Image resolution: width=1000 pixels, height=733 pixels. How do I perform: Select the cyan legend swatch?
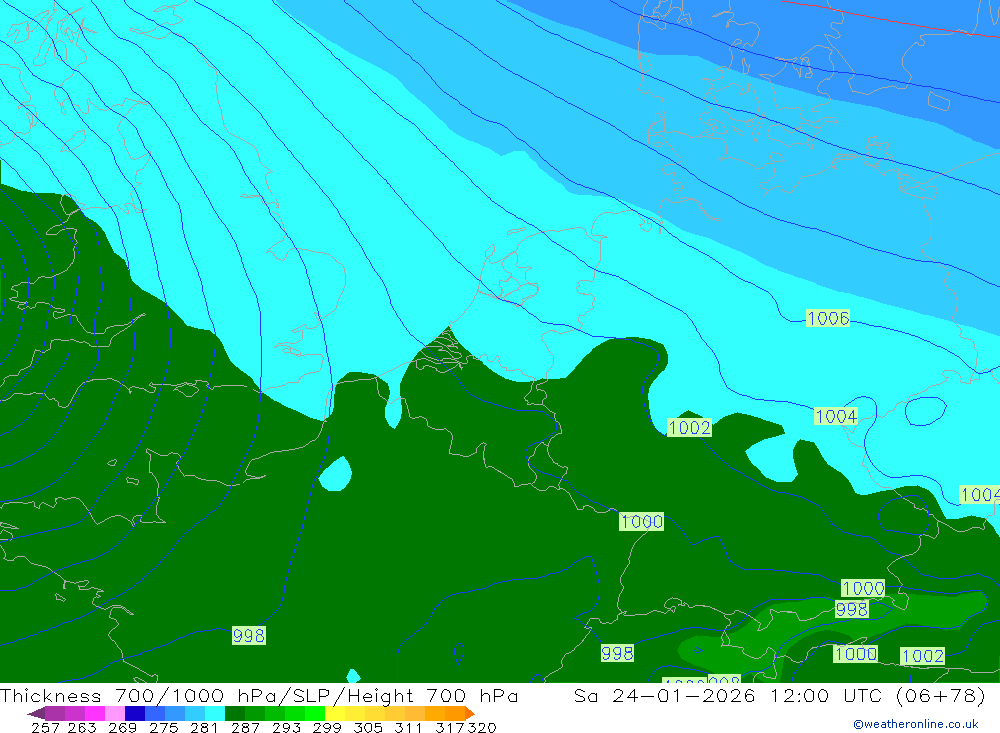coord(215,713)
